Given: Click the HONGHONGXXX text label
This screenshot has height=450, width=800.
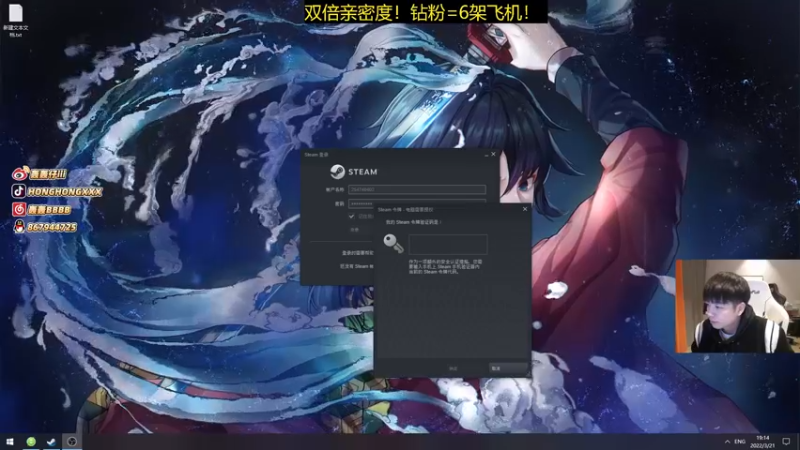Looking at the screenshot, I should coord(65,192).
